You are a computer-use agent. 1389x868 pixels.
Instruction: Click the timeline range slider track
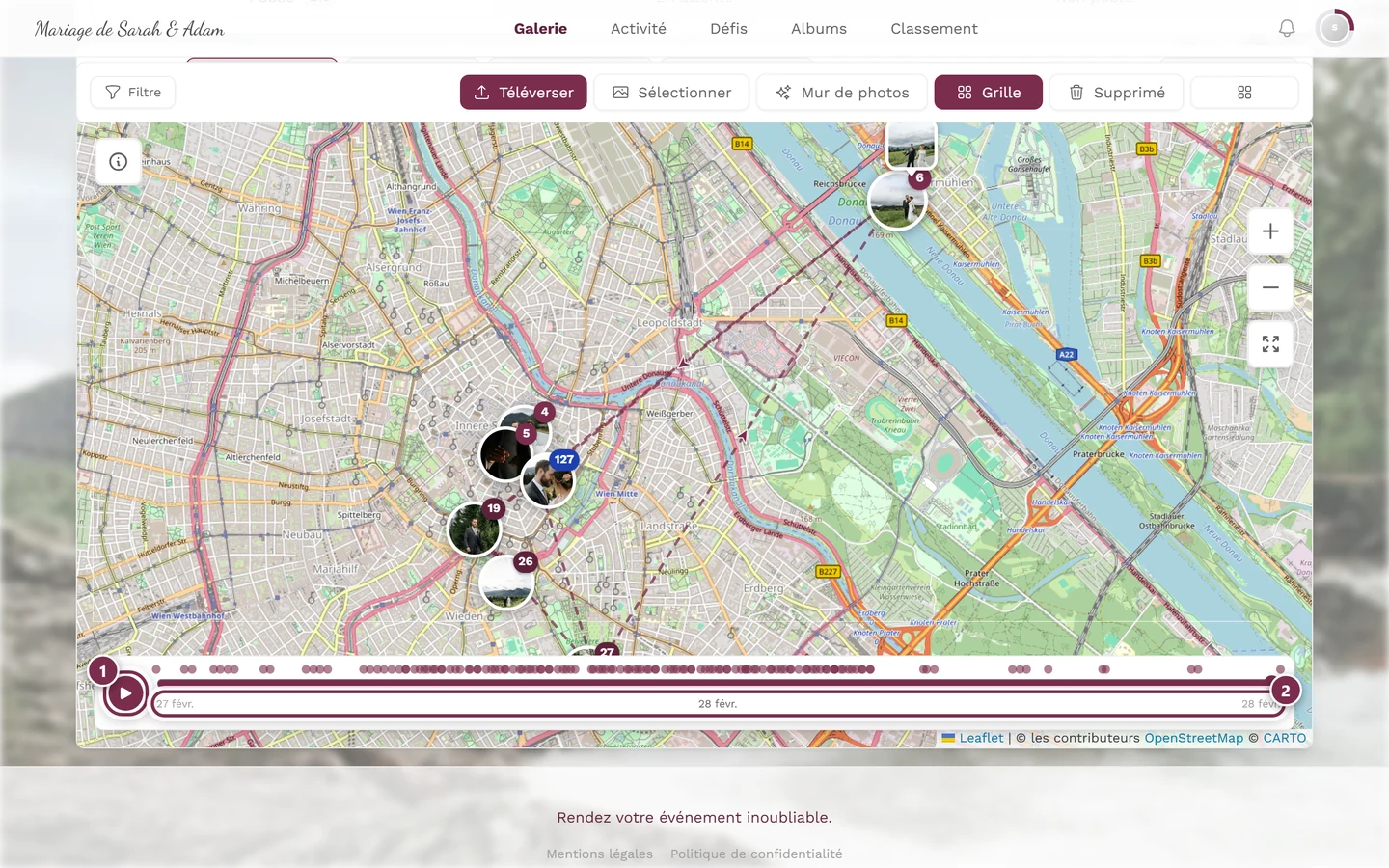[x=718, y=682]
